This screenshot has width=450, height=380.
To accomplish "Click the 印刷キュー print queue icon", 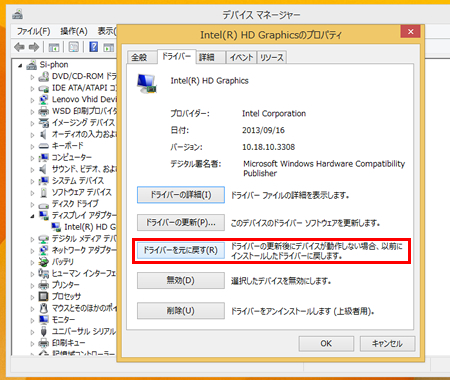I will pyautogui.click(x=44, y=343).
